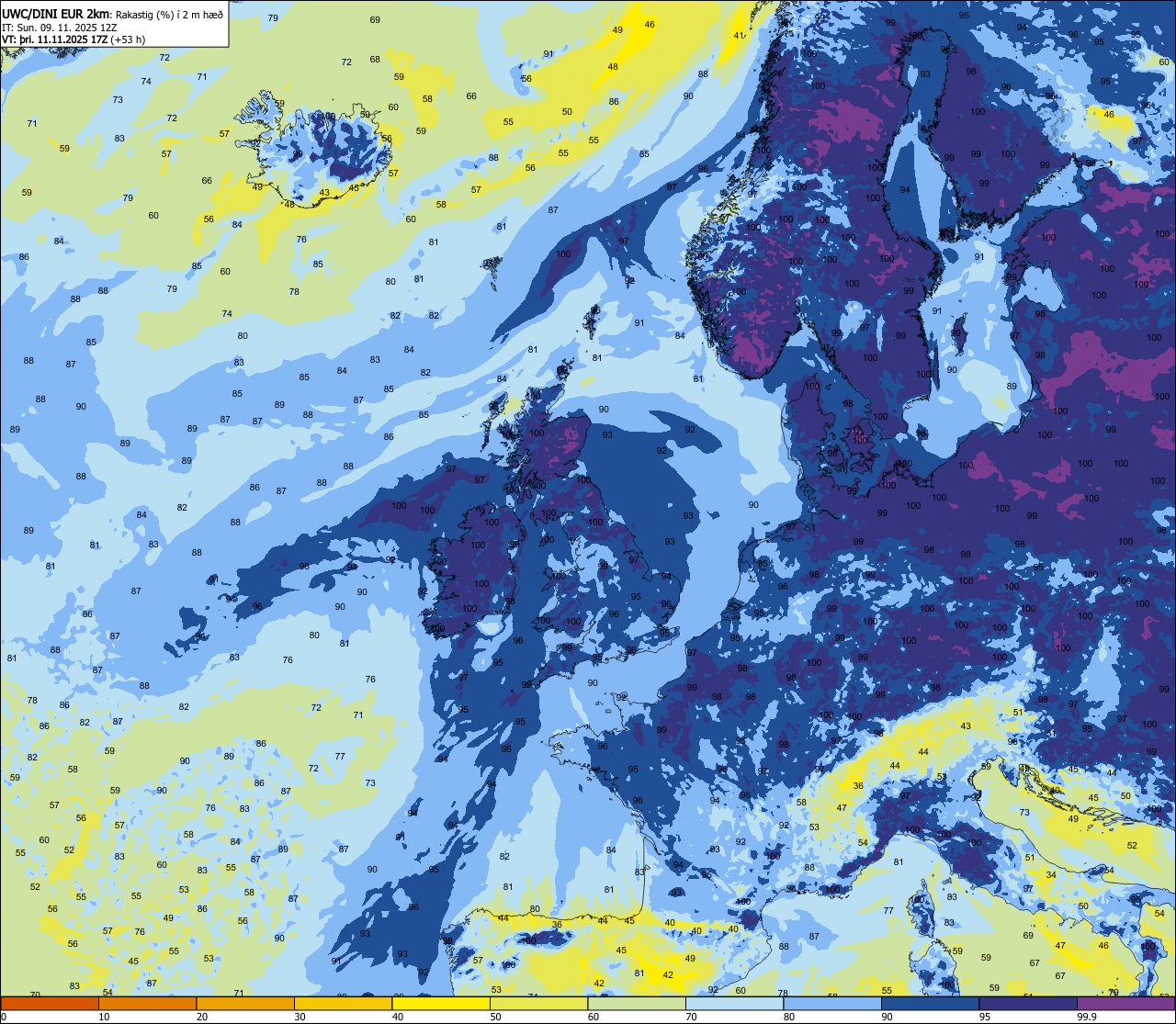This screenshot has width=1176, height=1024.
Task: Click the legend tick label 10
Action: coord(104,1017)
